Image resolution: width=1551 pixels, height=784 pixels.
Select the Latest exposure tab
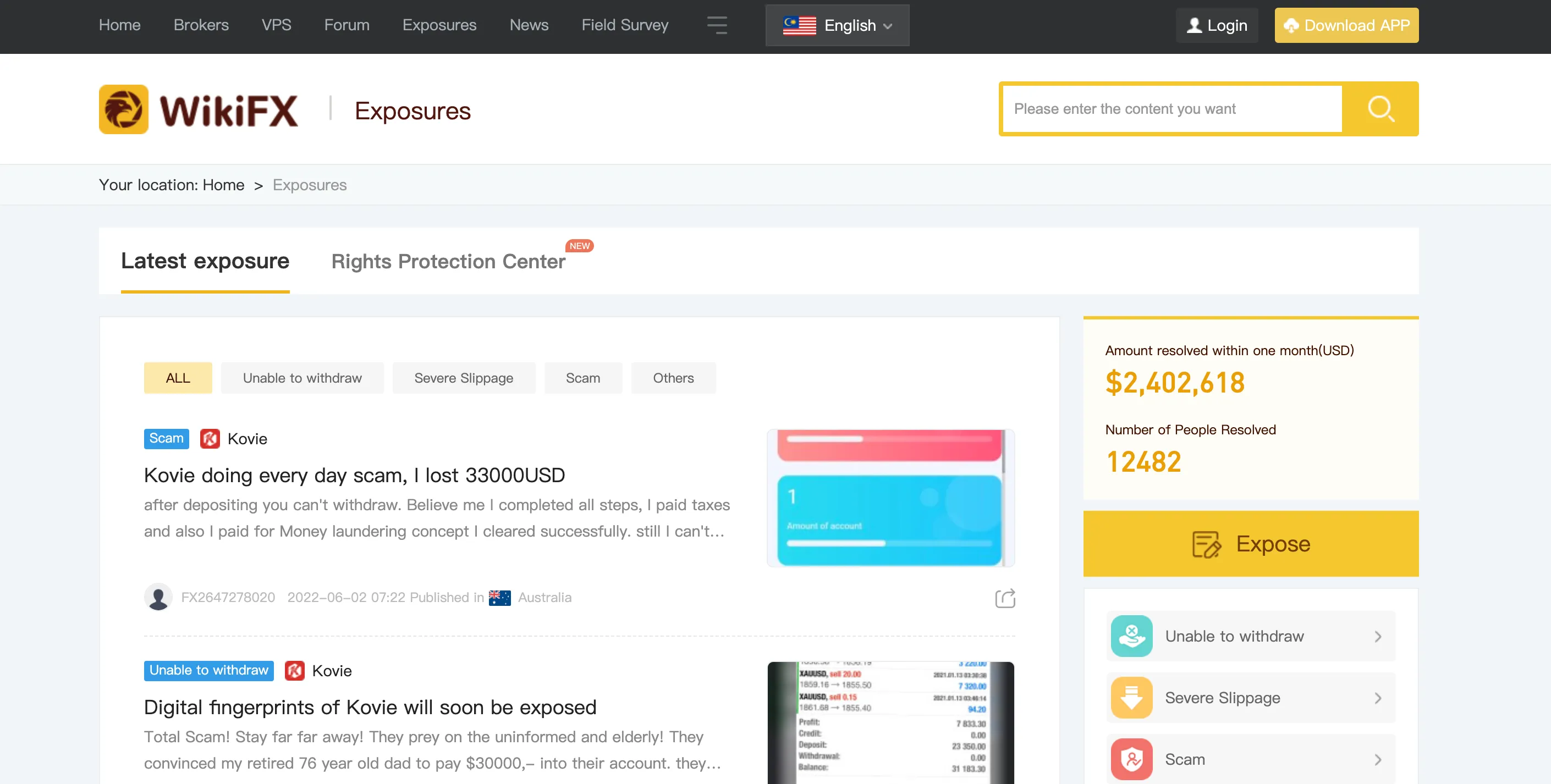coord(205,261)
